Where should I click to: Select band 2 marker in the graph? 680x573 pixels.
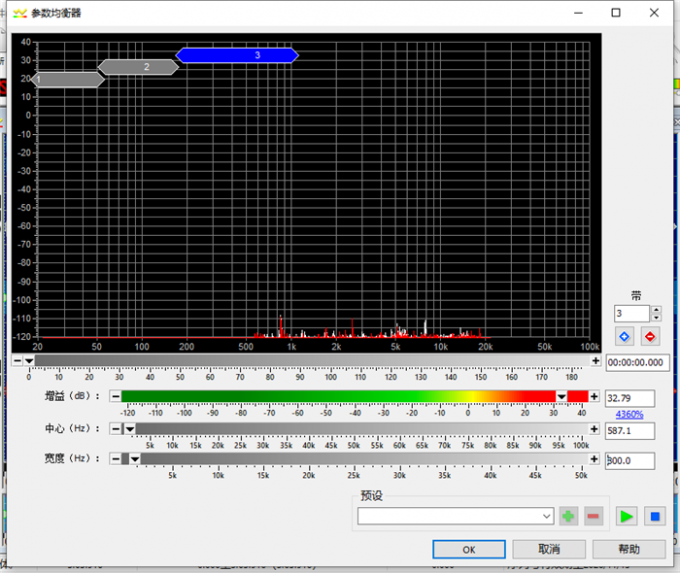[x=138, y=67]
